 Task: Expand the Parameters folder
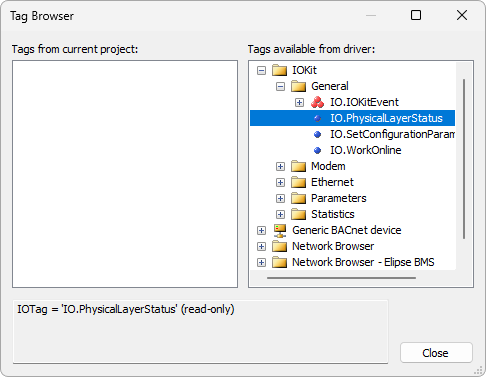(281, 198)
